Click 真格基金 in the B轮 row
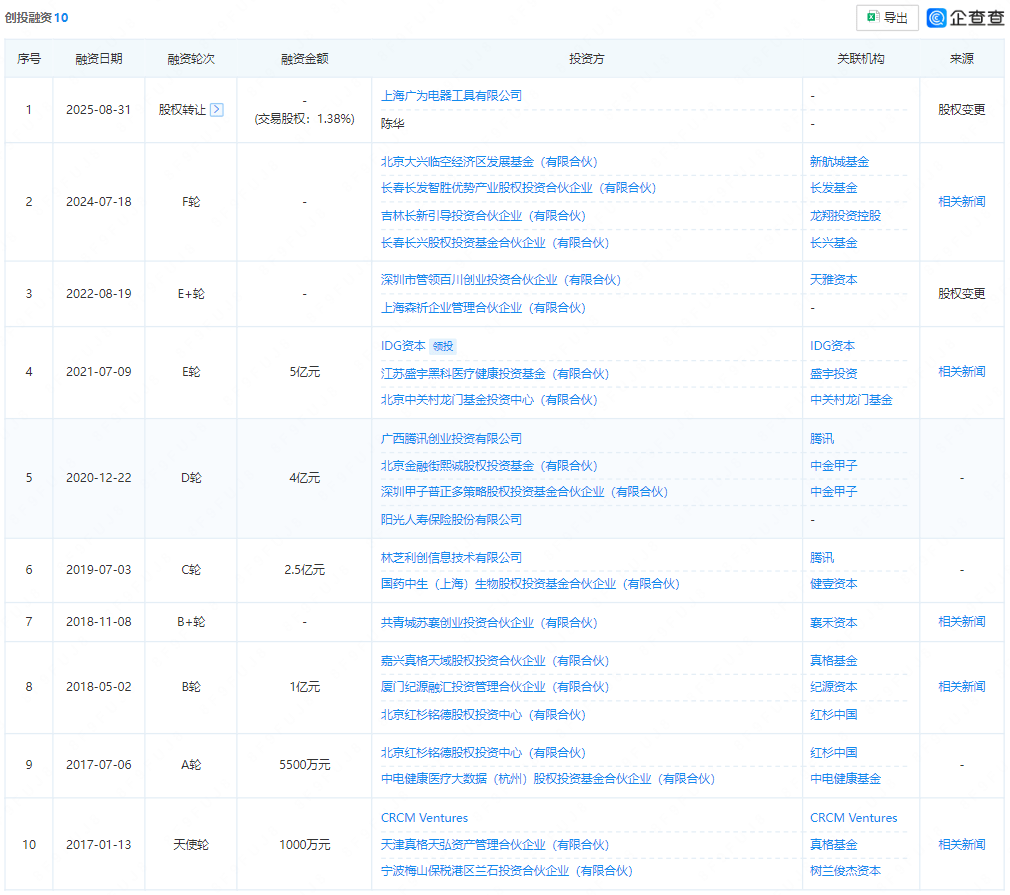This screenshot has width=1010, height=895. (x=833, y=661)
